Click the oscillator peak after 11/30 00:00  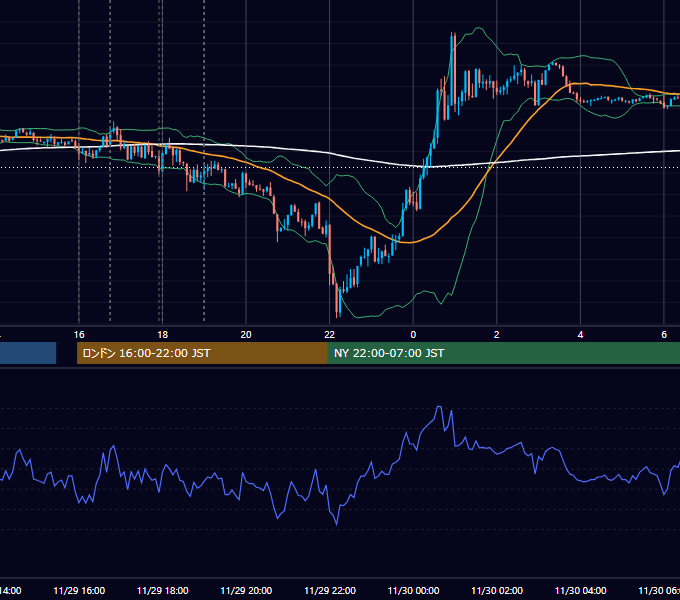tap(439, 407)
